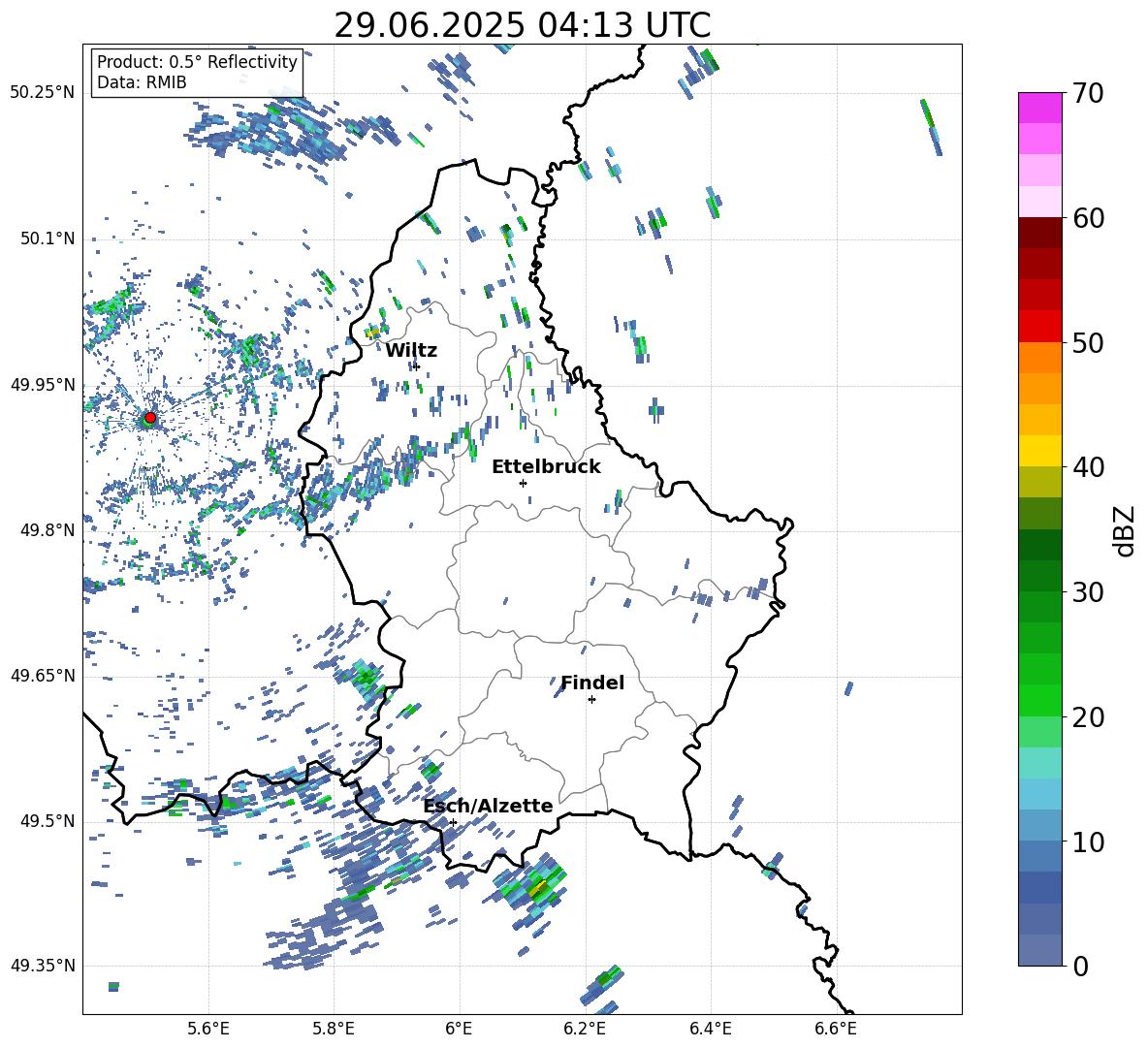The height and width of the screenshot is (1048, 1148).
Task: Click the orange colorbar segment below 50
Action: tap(1039, 358)
